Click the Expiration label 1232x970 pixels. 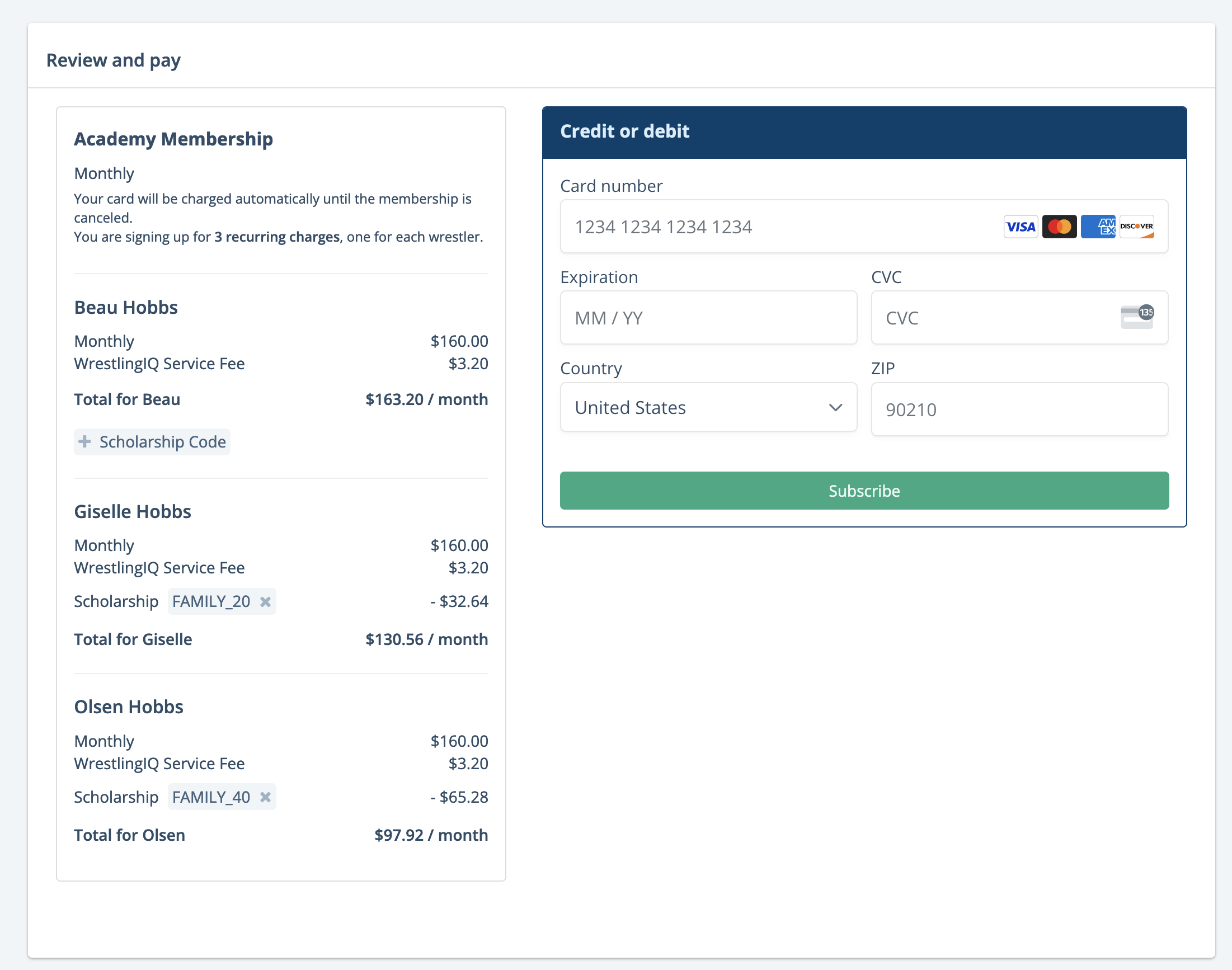tap(599, 277)
